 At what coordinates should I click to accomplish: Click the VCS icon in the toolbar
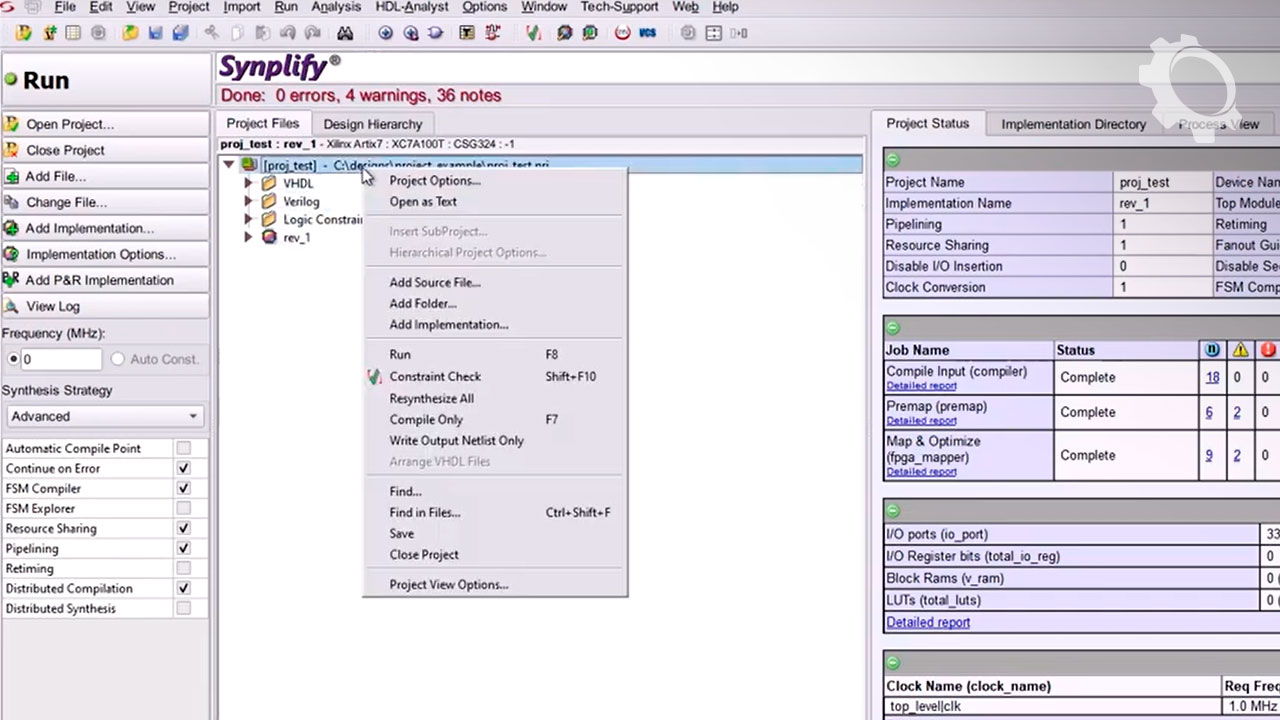pos(648,33)
